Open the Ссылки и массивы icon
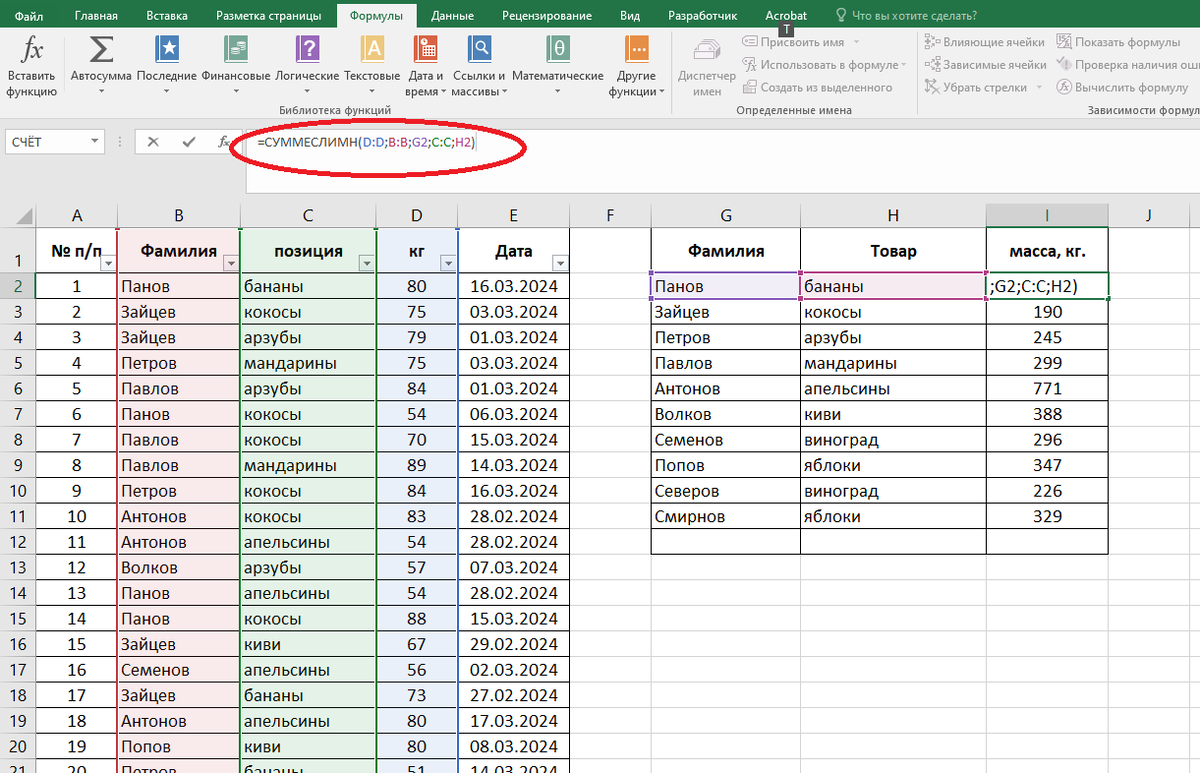 click(479, 49)
